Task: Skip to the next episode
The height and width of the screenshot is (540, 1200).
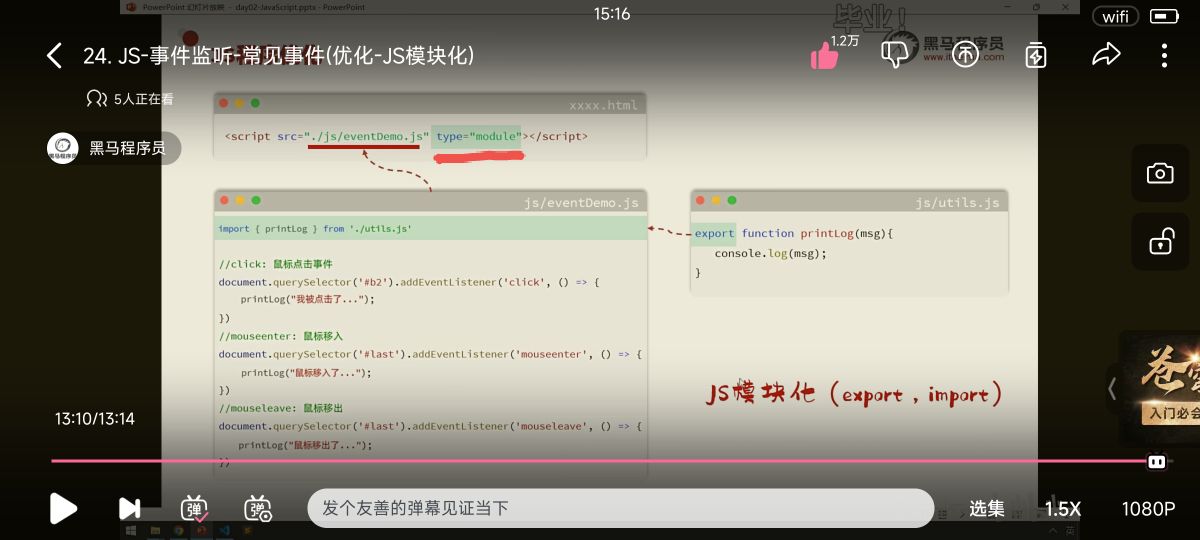Action: [x=130, y=508]
